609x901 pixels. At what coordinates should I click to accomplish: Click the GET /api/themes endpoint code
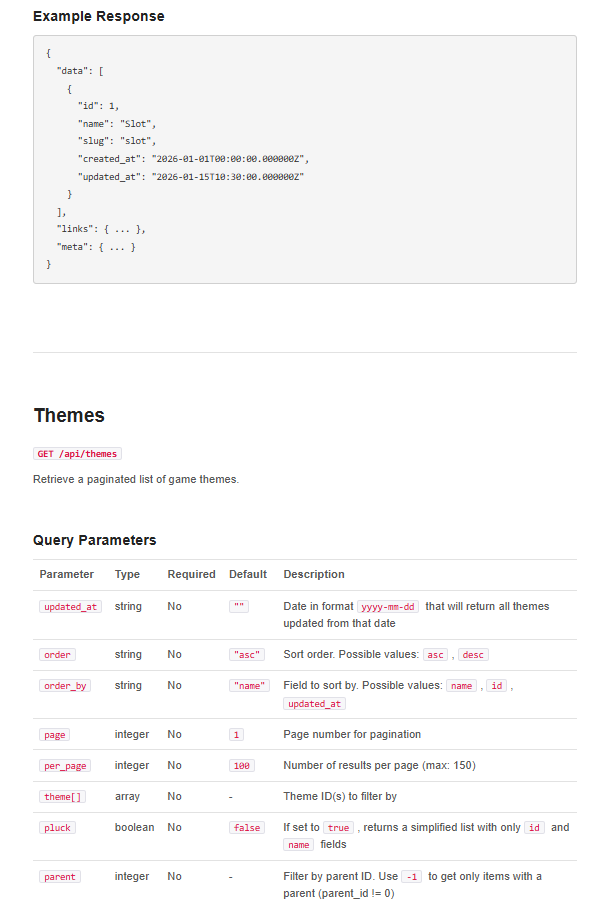(x=77, y=453)
